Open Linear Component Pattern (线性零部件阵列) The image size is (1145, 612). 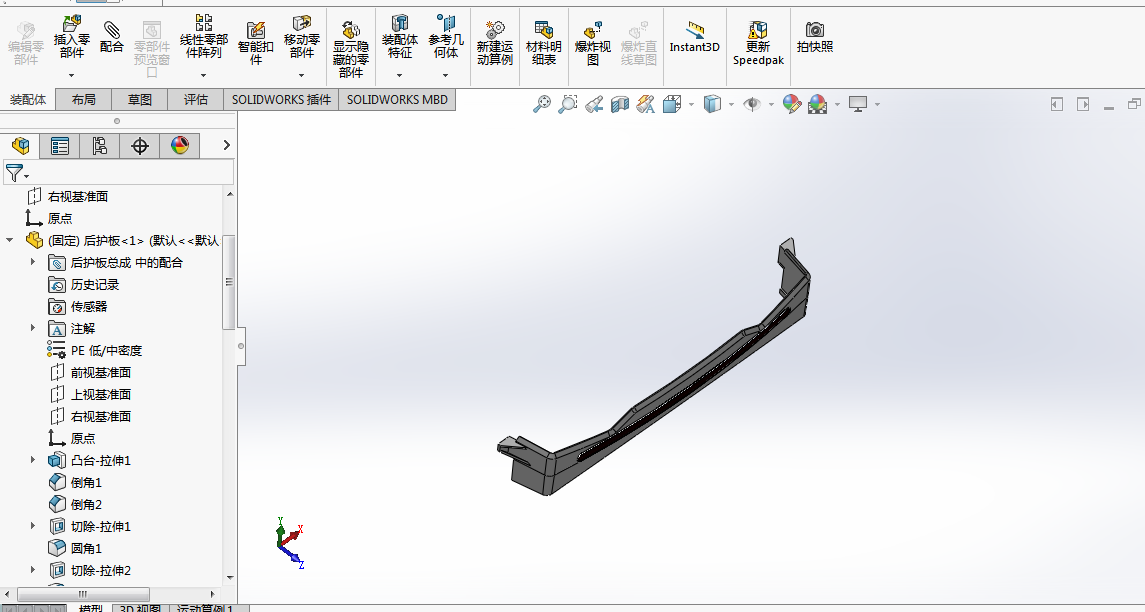click(204, 37)
